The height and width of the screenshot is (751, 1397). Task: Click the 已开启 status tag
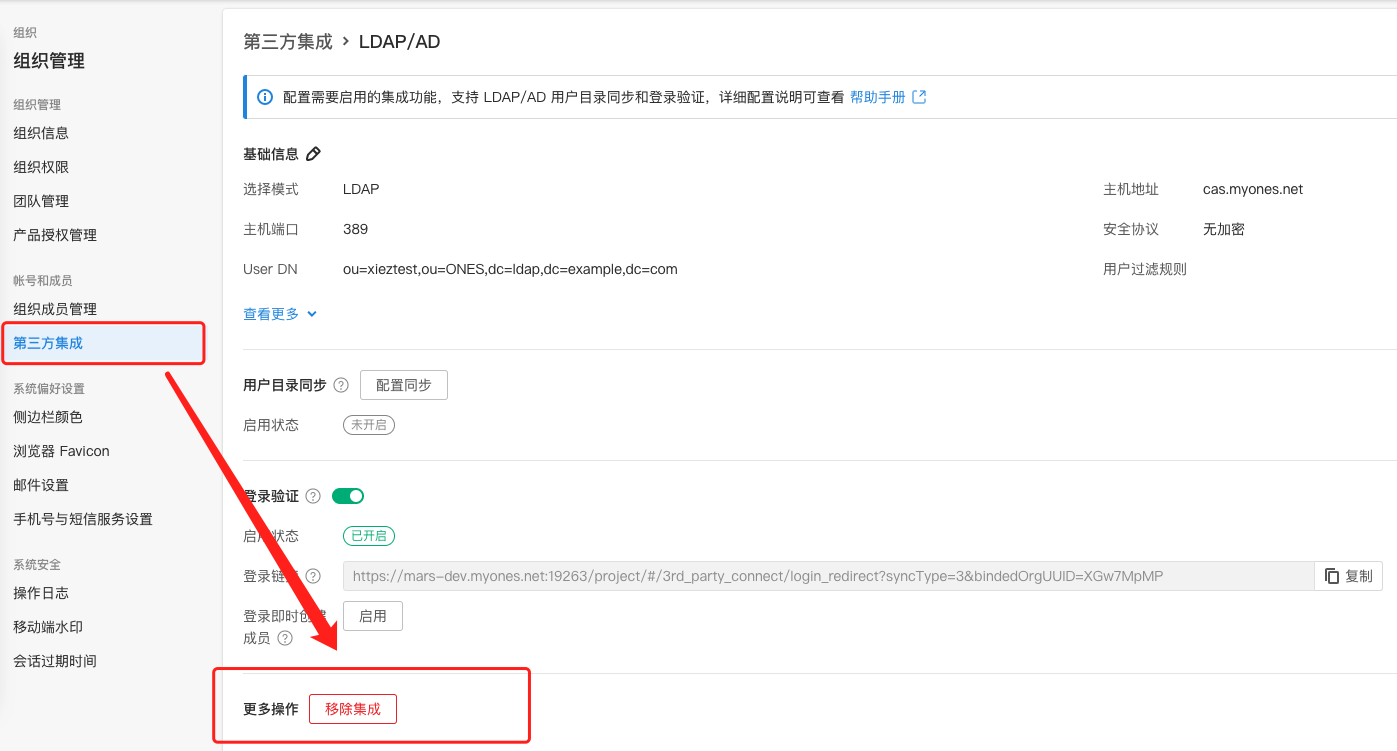pyautogui.click(x=369, y=536)
